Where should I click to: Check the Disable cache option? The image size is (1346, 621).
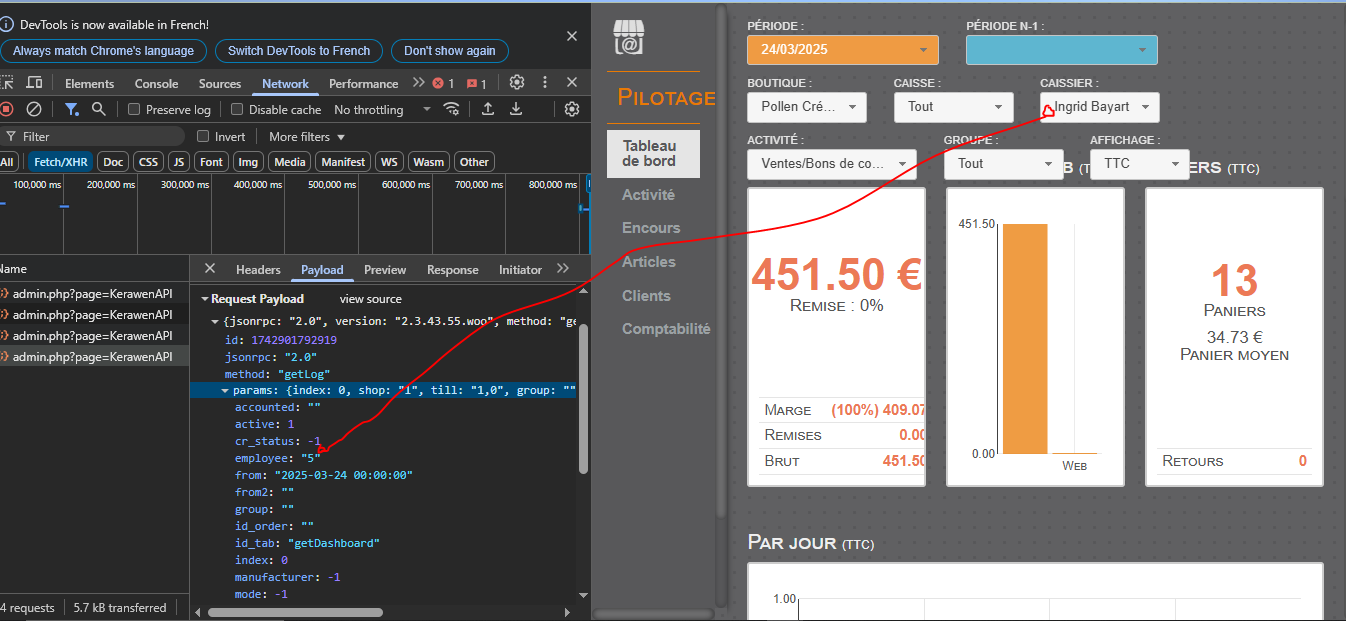pyautogui.click(x=237, y=110)
